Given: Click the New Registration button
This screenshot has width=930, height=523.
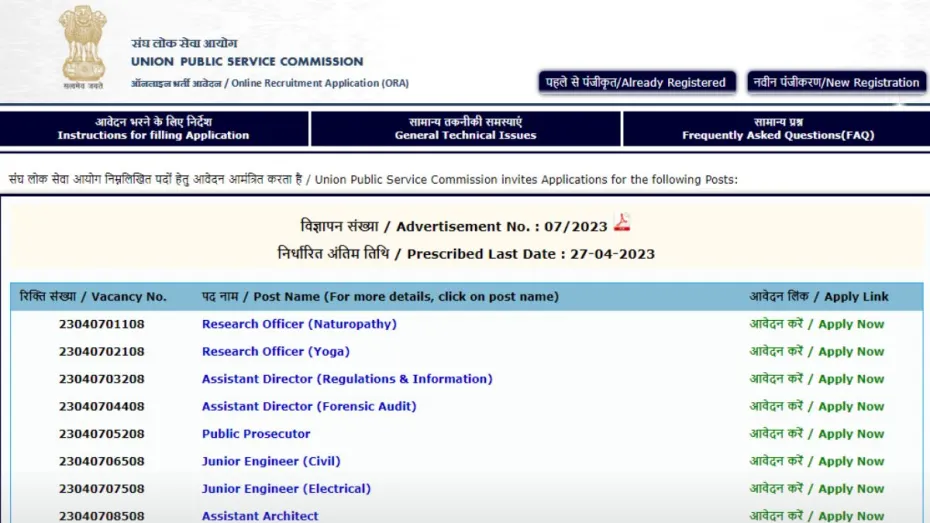Looking at the screenshot, I should click(x=834, y=83).
